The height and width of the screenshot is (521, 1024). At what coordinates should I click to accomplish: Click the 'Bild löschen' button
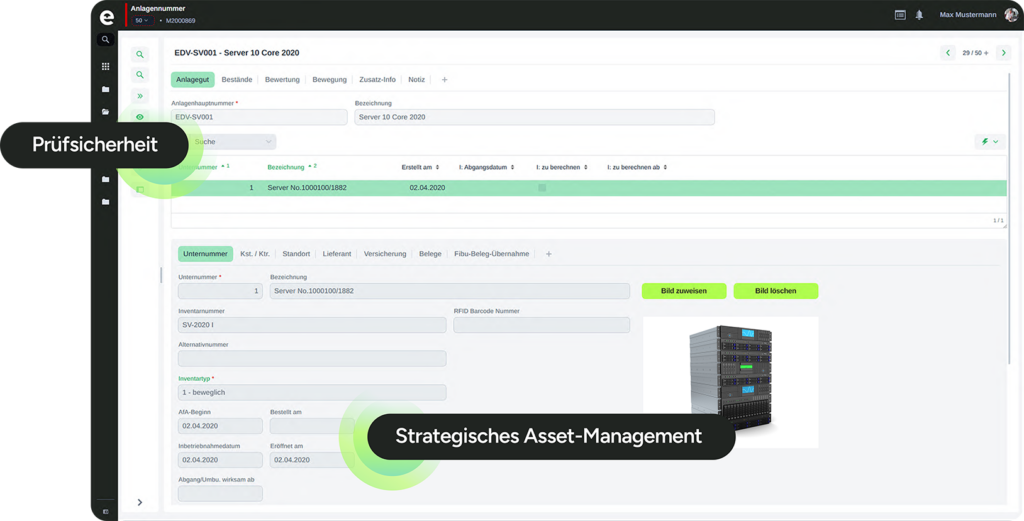pyautogui.click(x=775, y=291)
